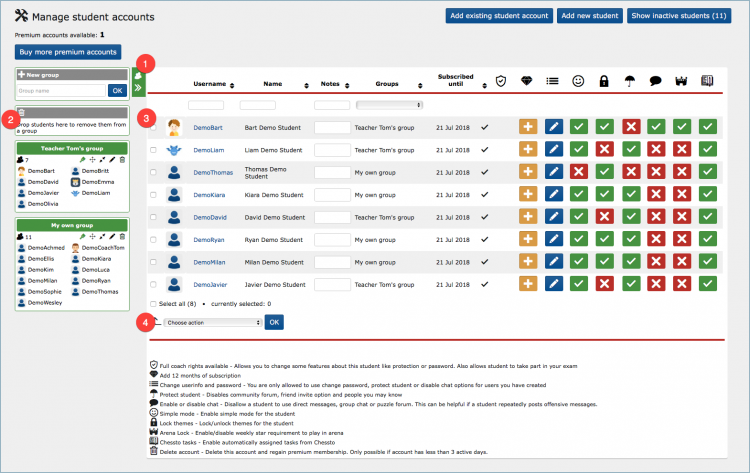Viewport: 750px width, 473px height.
Task: Click blue pencil edit icon for DemoLiam
Action: (x=555, y=149)
